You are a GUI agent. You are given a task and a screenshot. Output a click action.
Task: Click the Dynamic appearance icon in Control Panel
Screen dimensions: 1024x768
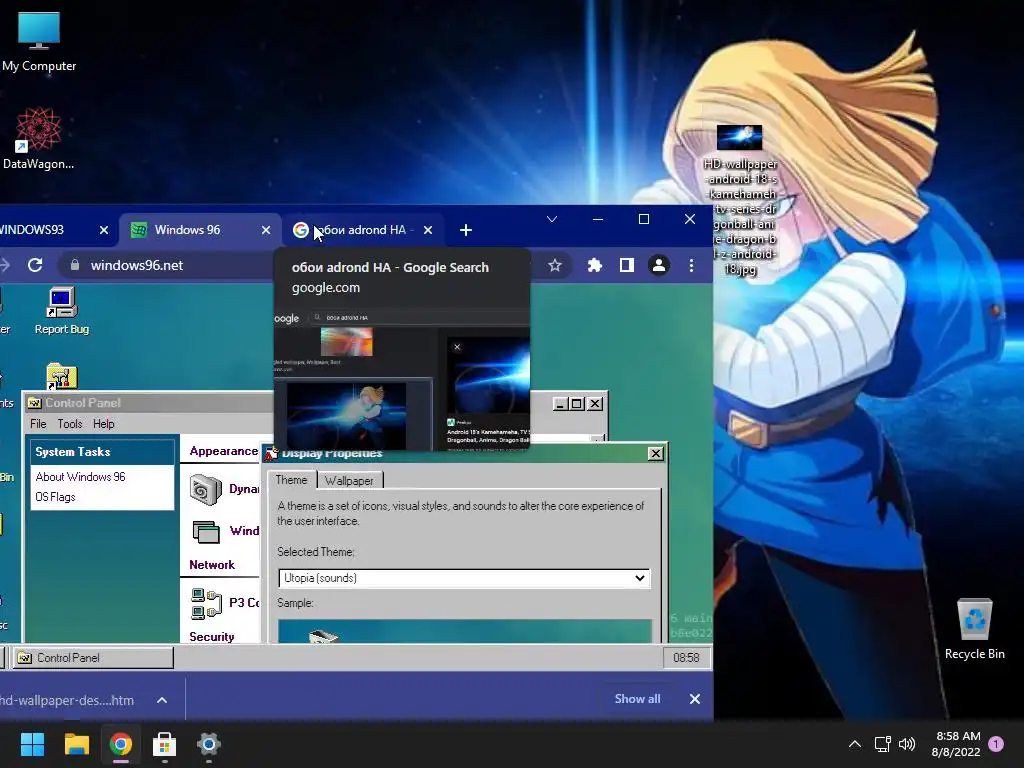(x=205, y=489)
